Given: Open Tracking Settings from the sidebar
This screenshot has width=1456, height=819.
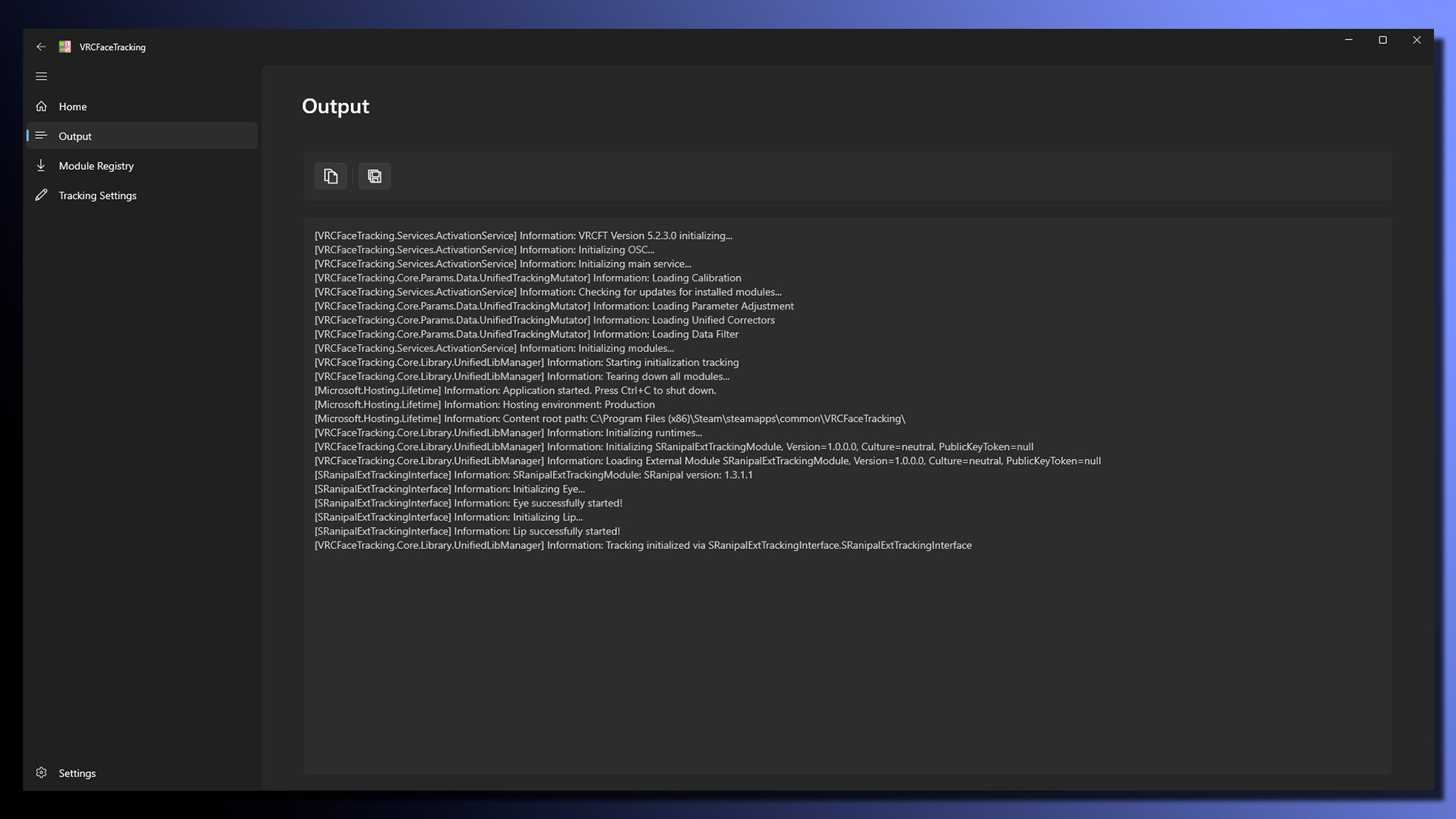Looking at the screenshot, I should 97,195.
